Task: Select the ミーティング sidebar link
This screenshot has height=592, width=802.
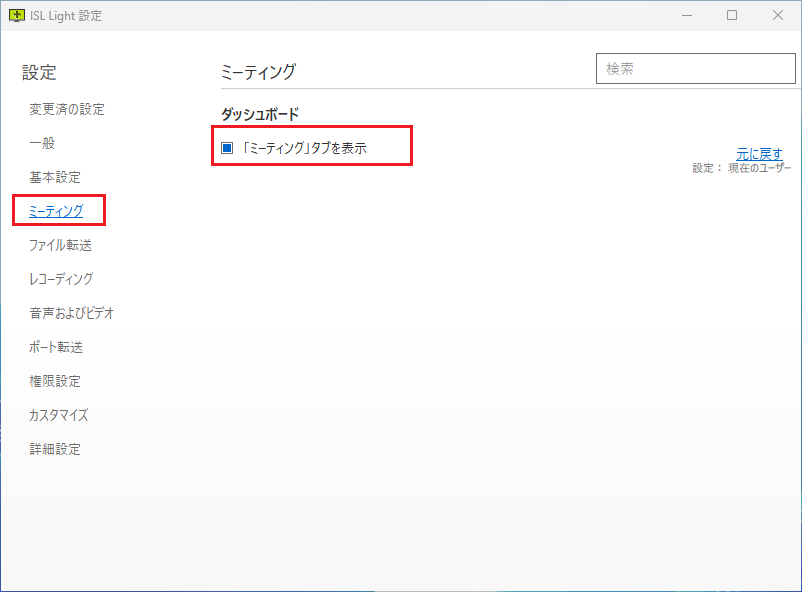Action: pyautogui.click(x=56, y=211)
